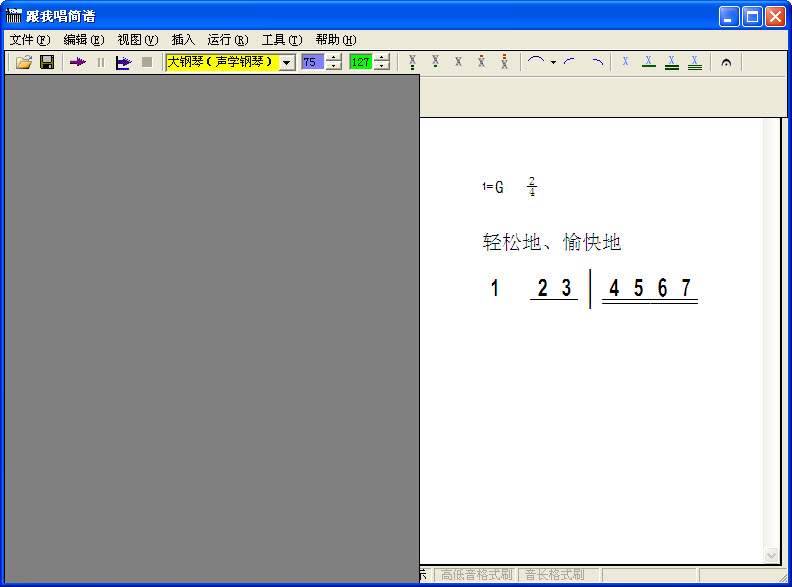Image resolution: width=792 pixels, height=587 pixels.
Task: Select note 1 in the score
Action: pos(494,288)
